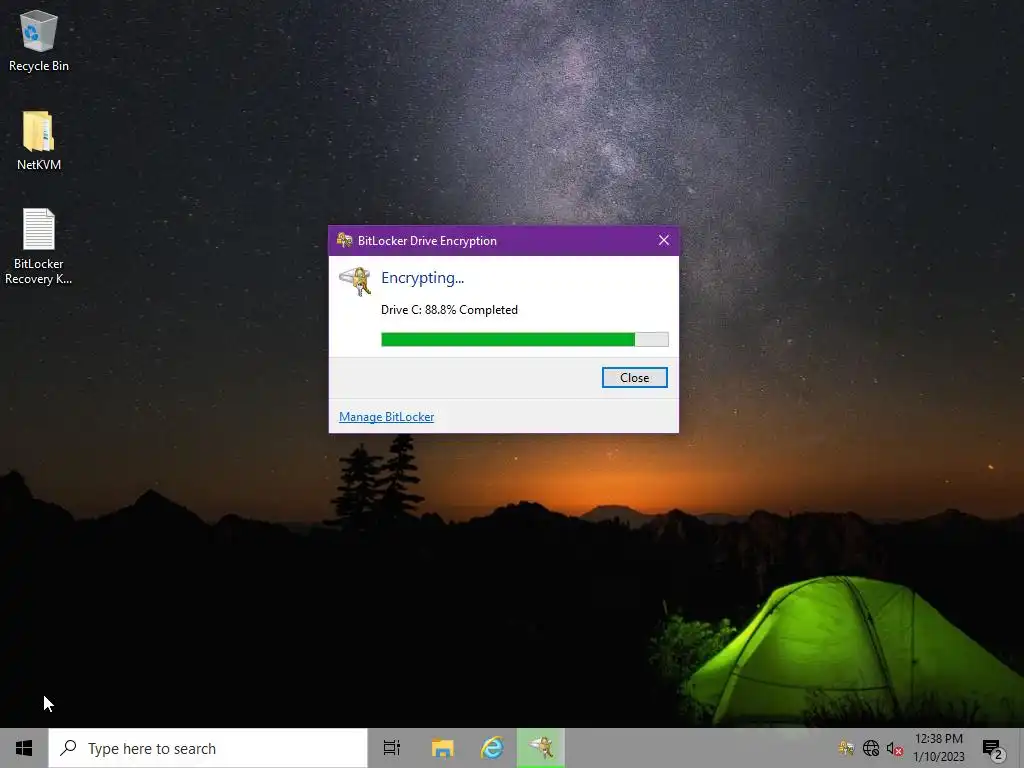
Task: Open the network status tray icon
Action: pos(871,748)
